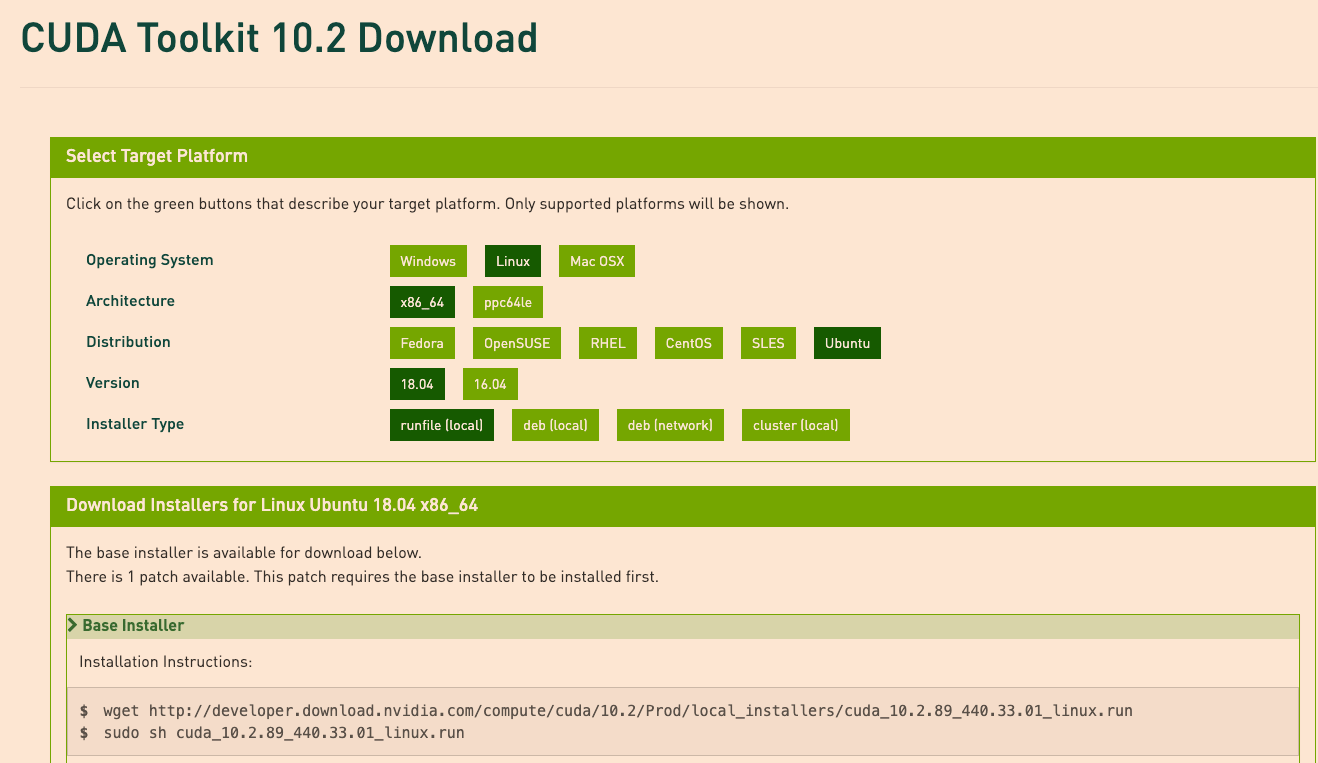The image size is (1318, 763).
Task: Click the '1 patch available' notice text
Action: click(x=362, y=577)
